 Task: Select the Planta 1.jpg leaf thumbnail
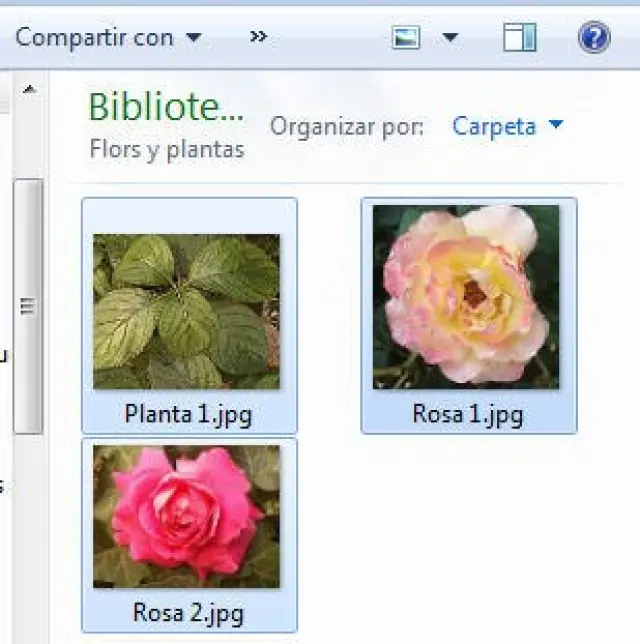[187, 311]
